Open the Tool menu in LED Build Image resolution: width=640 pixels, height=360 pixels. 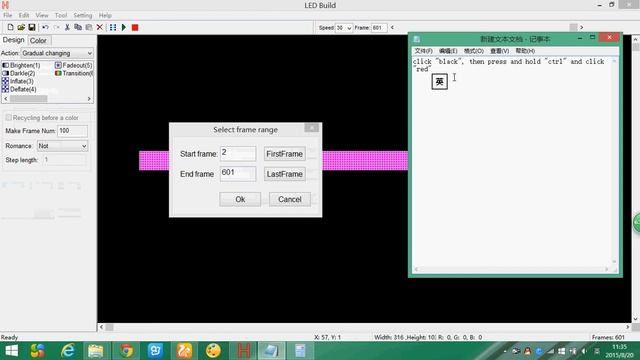tap(61, 15)
